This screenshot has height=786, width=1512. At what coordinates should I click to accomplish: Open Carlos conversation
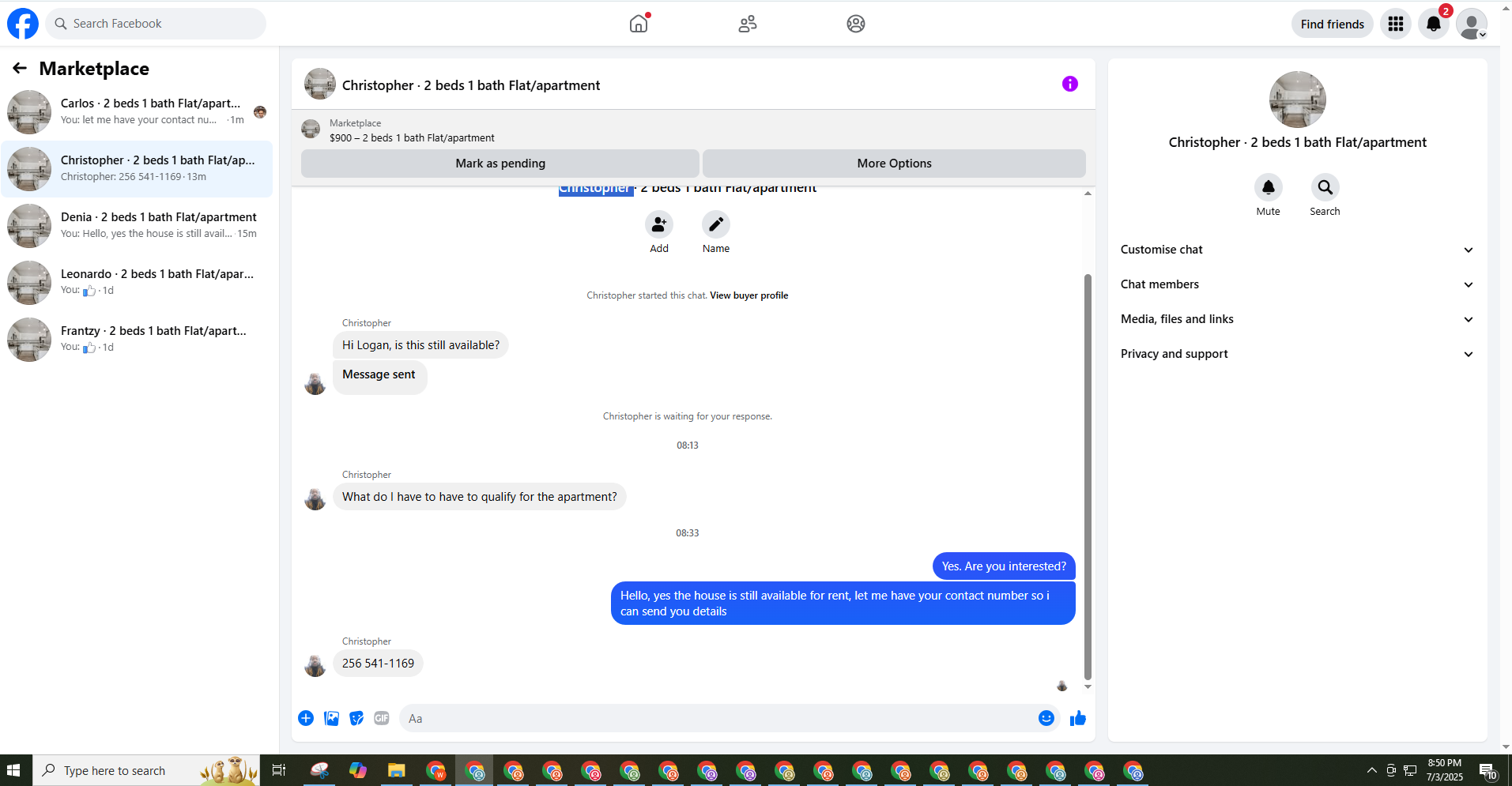click(x=137, y=112)
